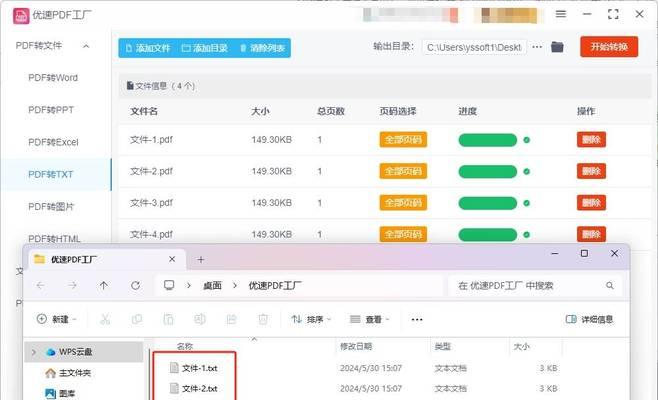Expand the WPS云盘 tree item
Viewport: 658px width, 400px height.
[x=34, y=352]
